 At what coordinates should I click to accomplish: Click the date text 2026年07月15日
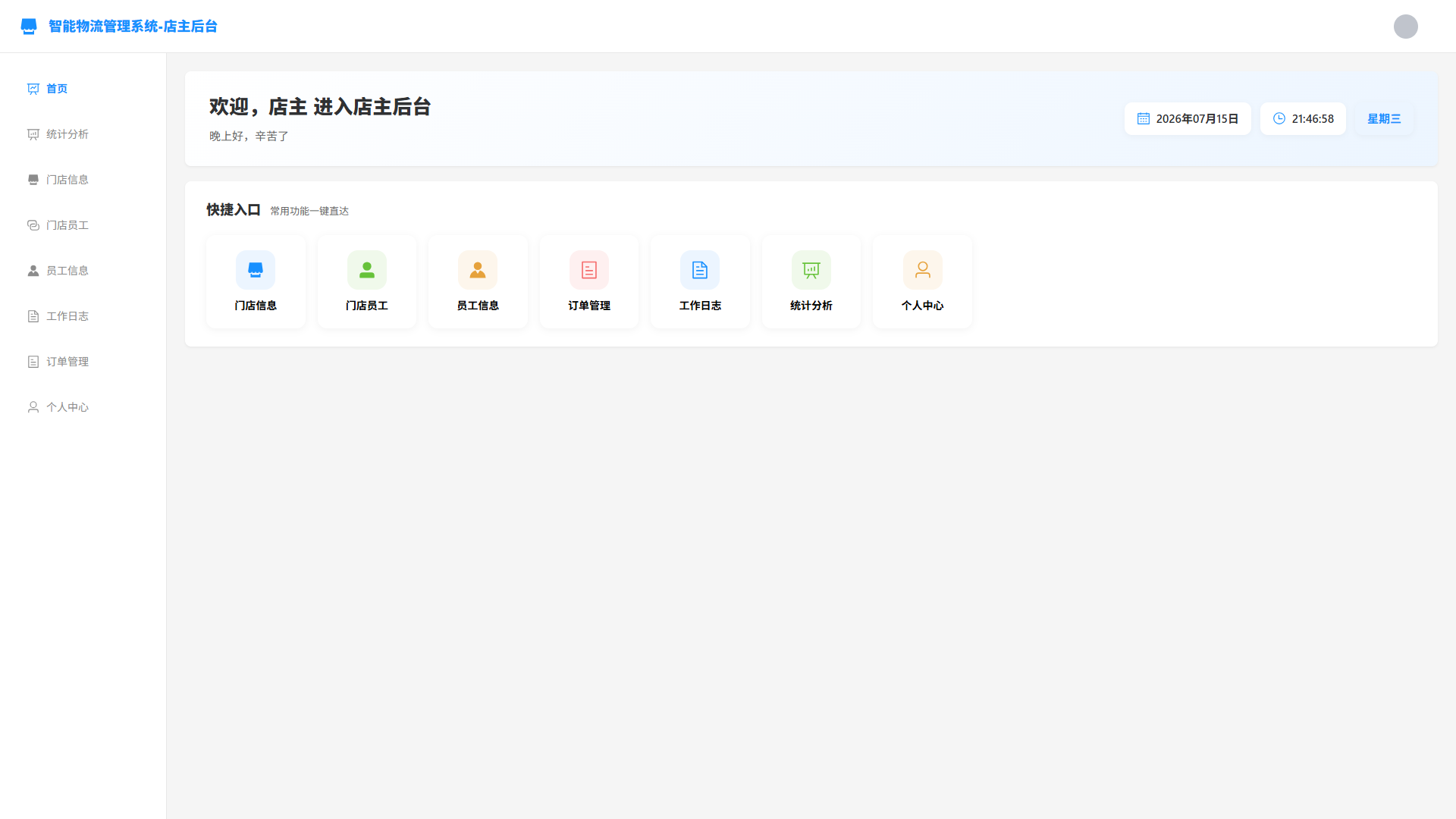click(1197, 119)
